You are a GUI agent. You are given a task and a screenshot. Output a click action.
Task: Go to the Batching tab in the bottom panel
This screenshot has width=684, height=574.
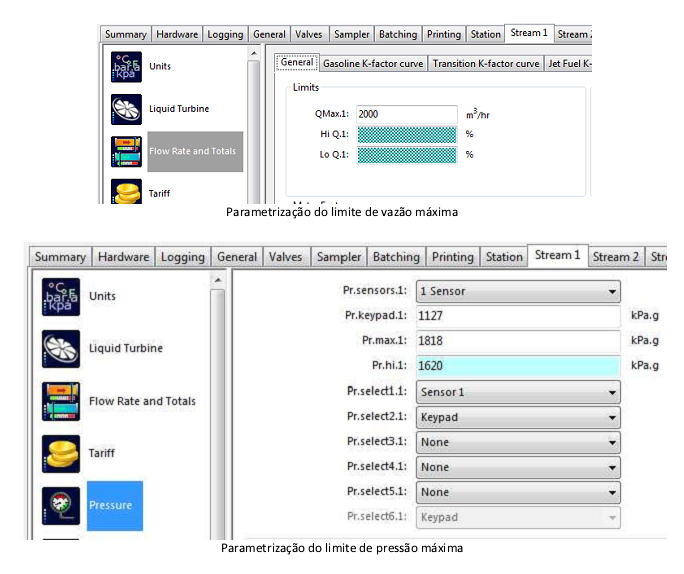coord(397,257)
